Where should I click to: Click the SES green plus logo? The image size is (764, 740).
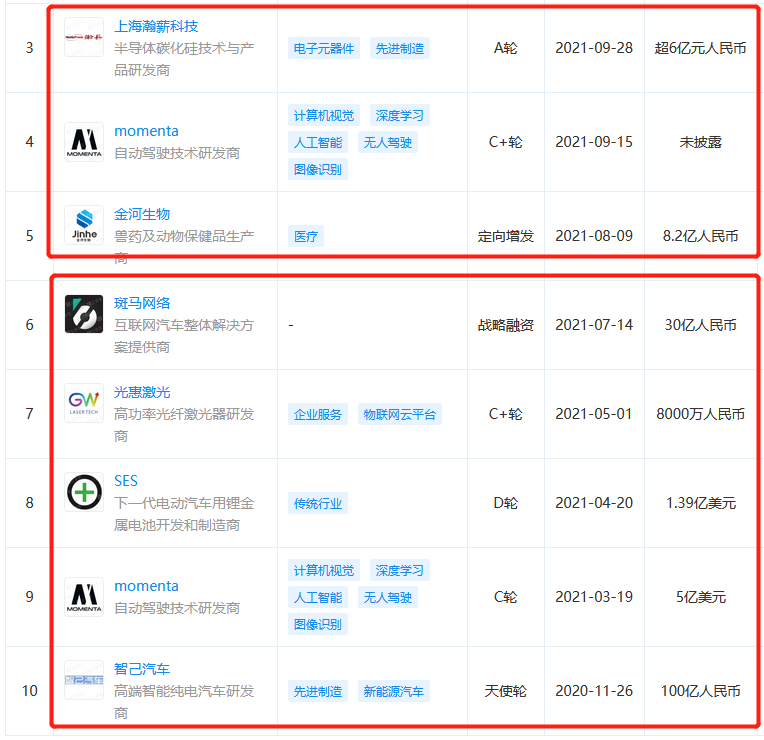coord(84,492)
